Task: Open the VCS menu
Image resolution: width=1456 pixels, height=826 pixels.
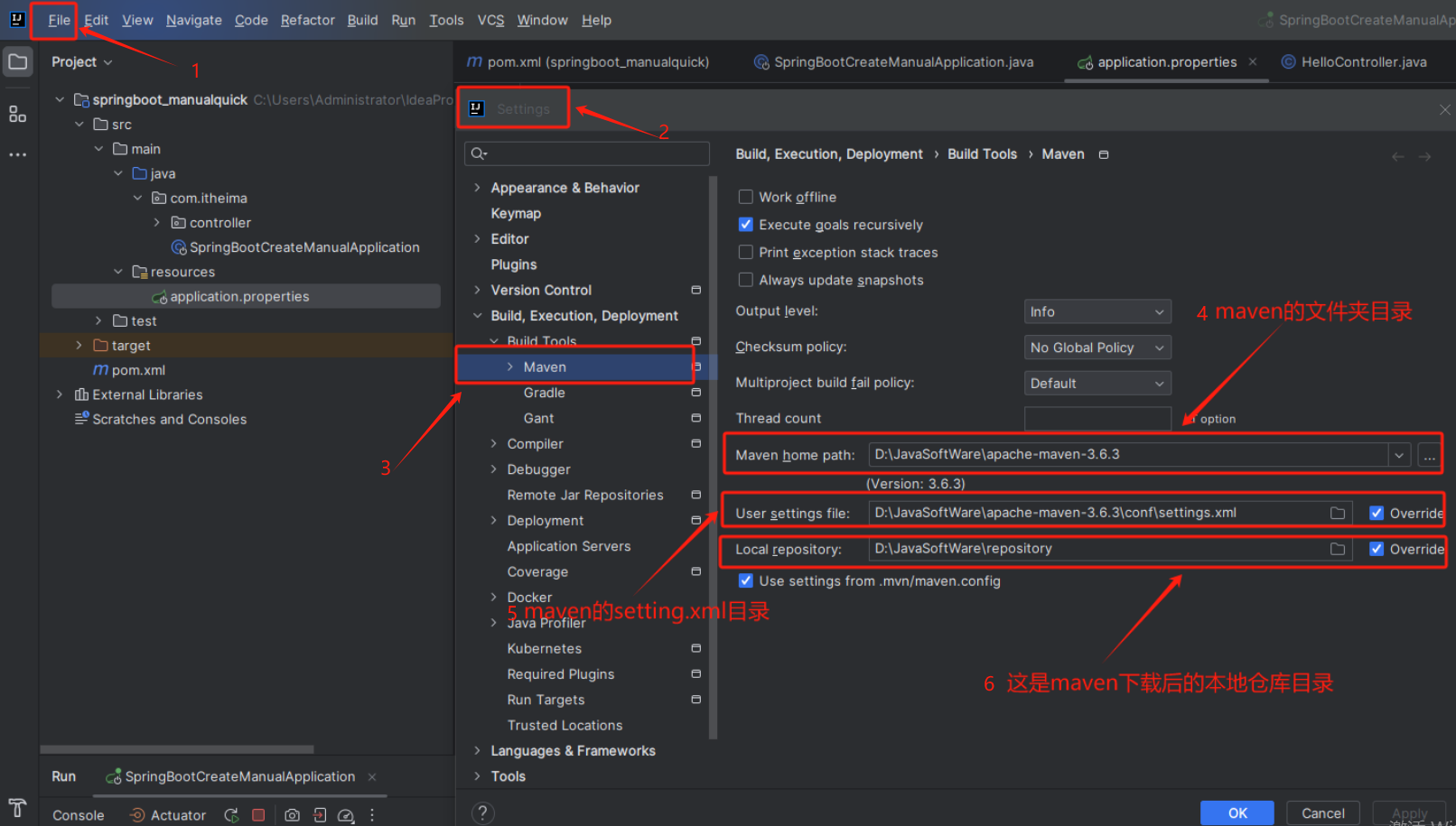Action: pos(491,20)
